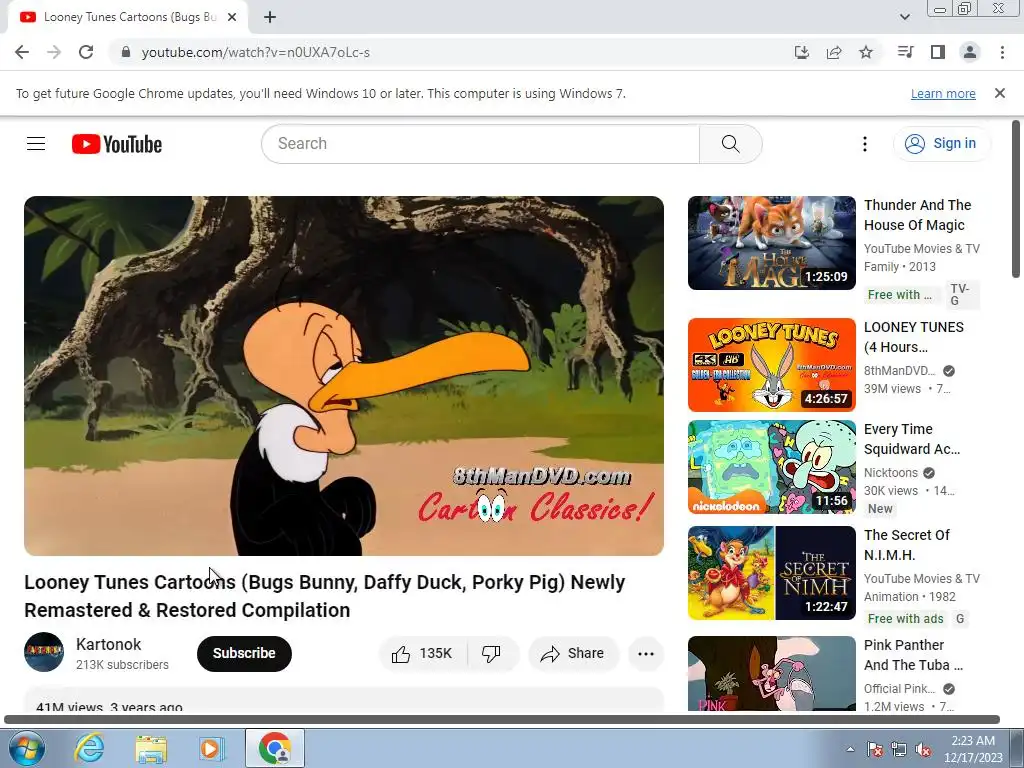Image resolution: width=1024 pixels, height=768 pixels.
Task: Click the URL in the address bar
Action: (256, 52)
